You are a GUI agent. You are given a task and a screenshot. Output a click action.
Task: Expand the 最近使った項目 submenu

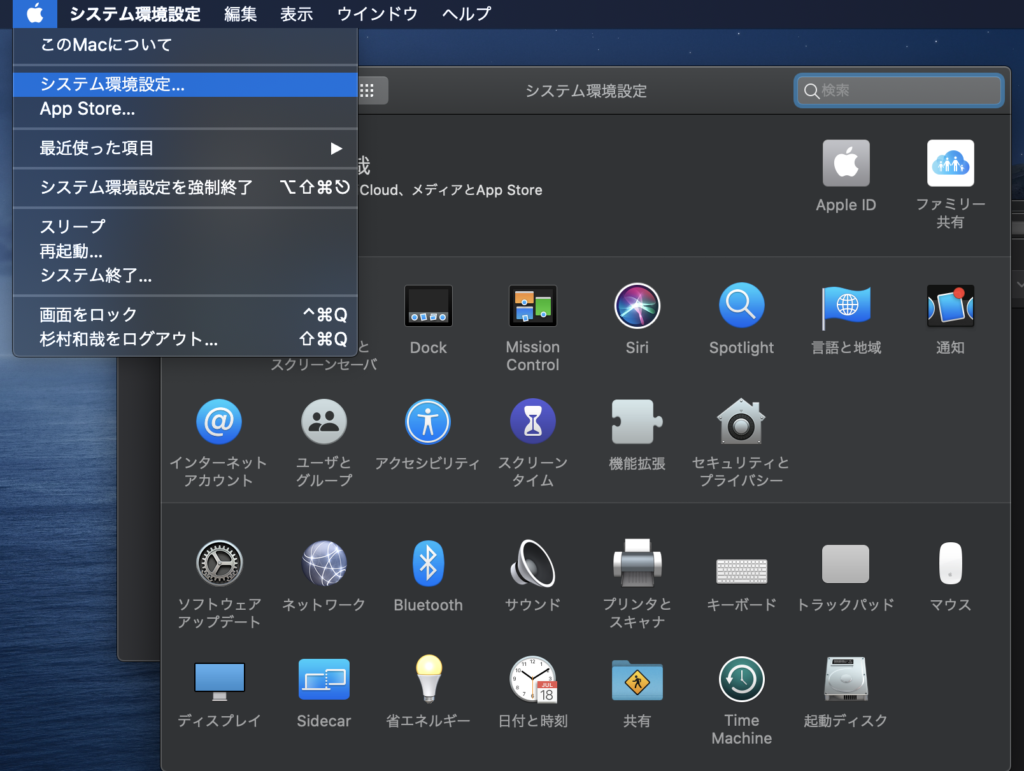pos(185,148)
